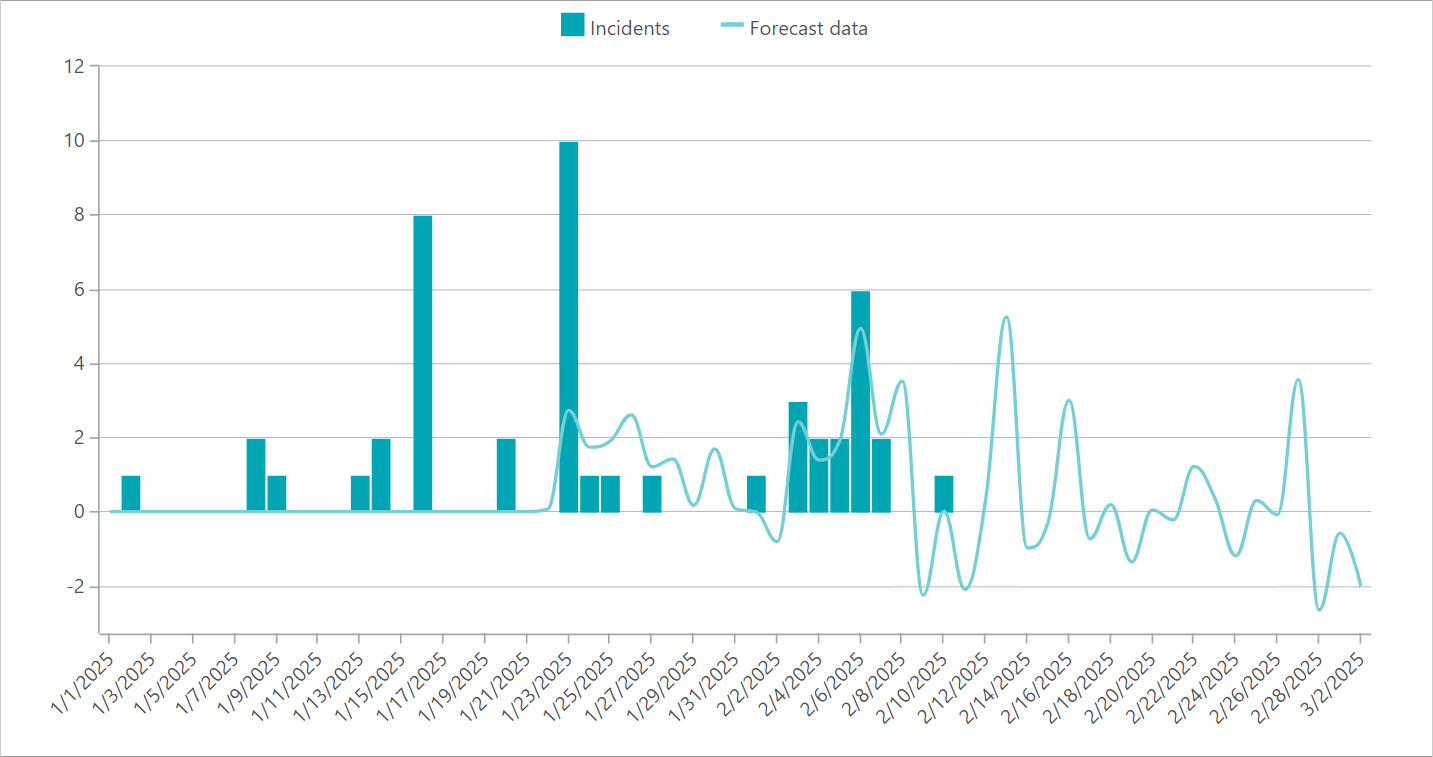Select the 2-incident bar near 1/8/2025

pyautogui.click(x=256, y=476)
